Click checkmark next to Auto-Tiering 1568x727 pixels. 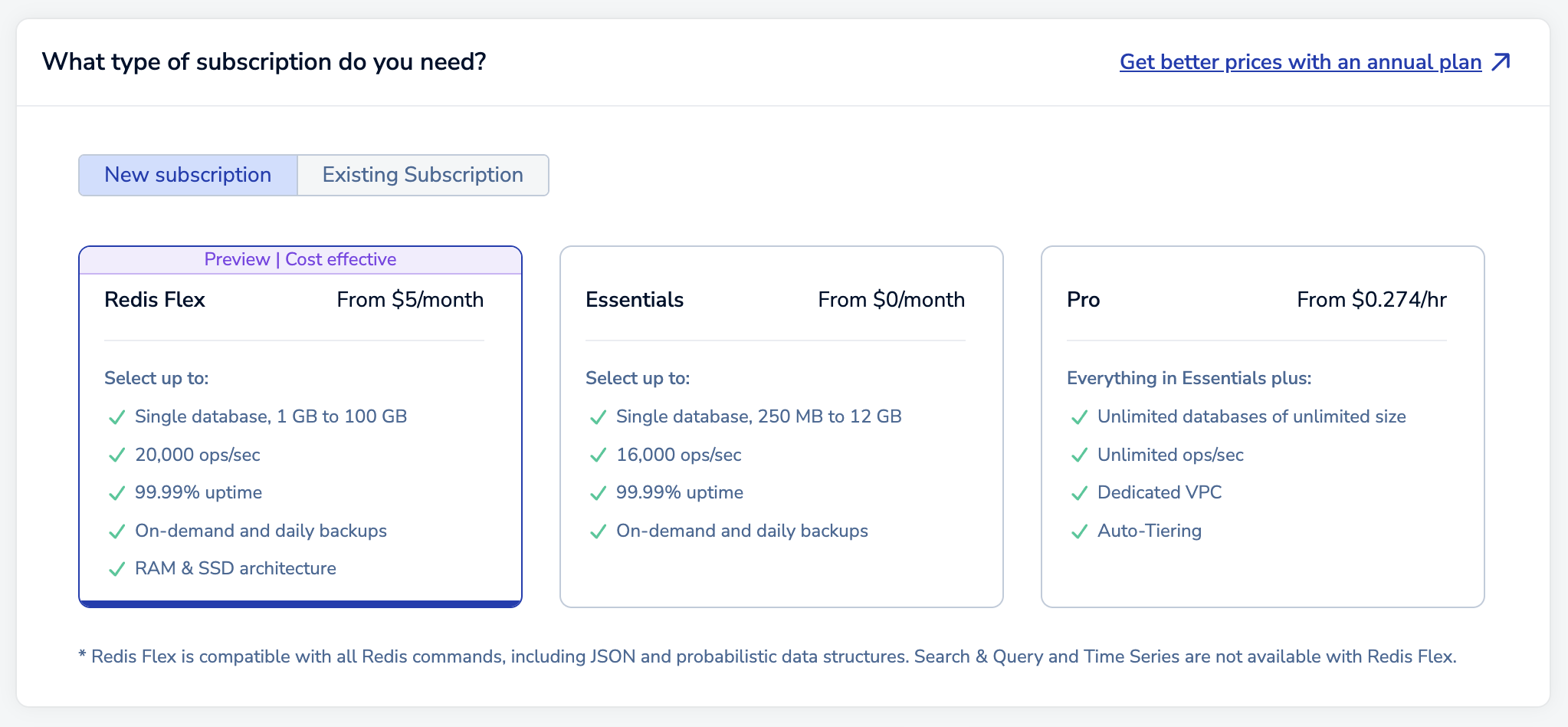(1079, 531)
